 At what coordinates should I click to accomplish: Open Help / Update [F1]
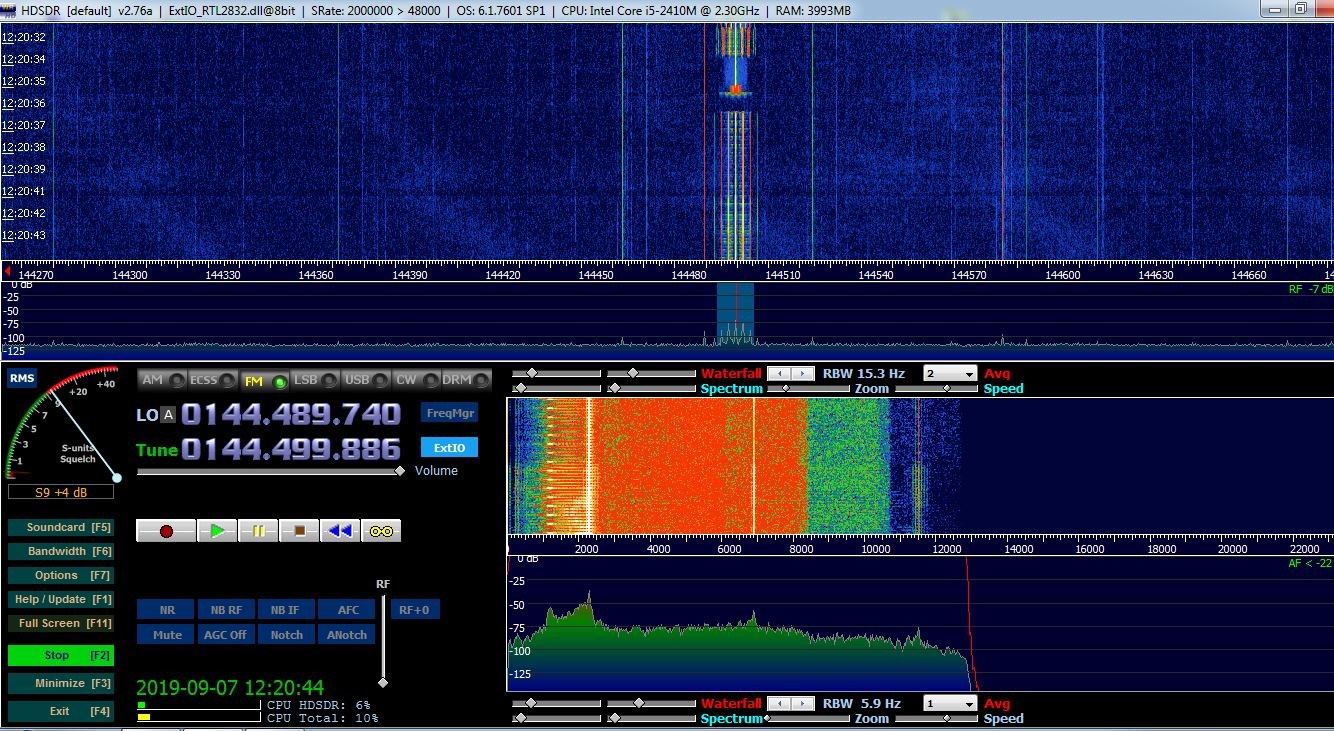[x=60, y=599]
